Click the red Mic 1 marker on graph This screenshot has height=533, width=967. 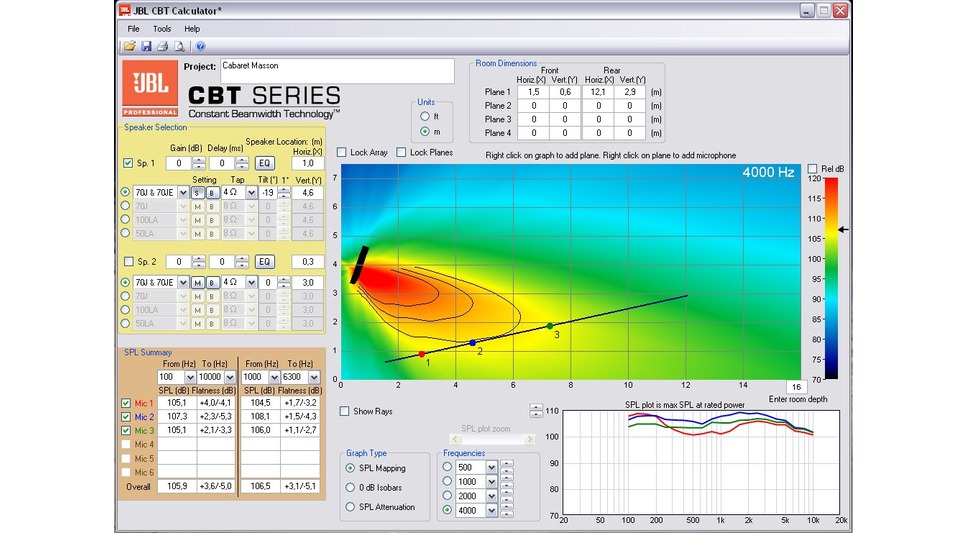(x=421, y=354)
